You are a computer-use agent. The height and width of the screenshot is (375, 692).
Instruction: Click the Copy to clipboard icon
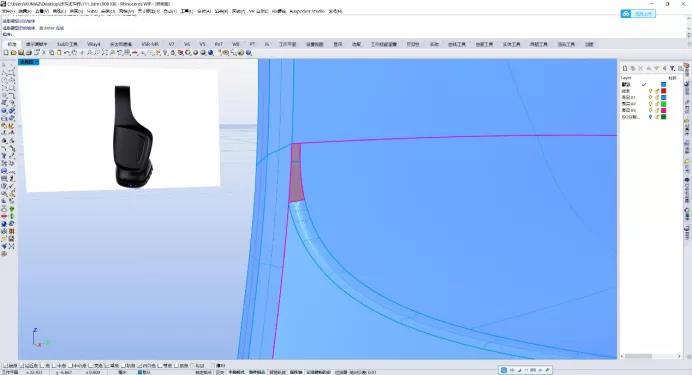point(51,52)
